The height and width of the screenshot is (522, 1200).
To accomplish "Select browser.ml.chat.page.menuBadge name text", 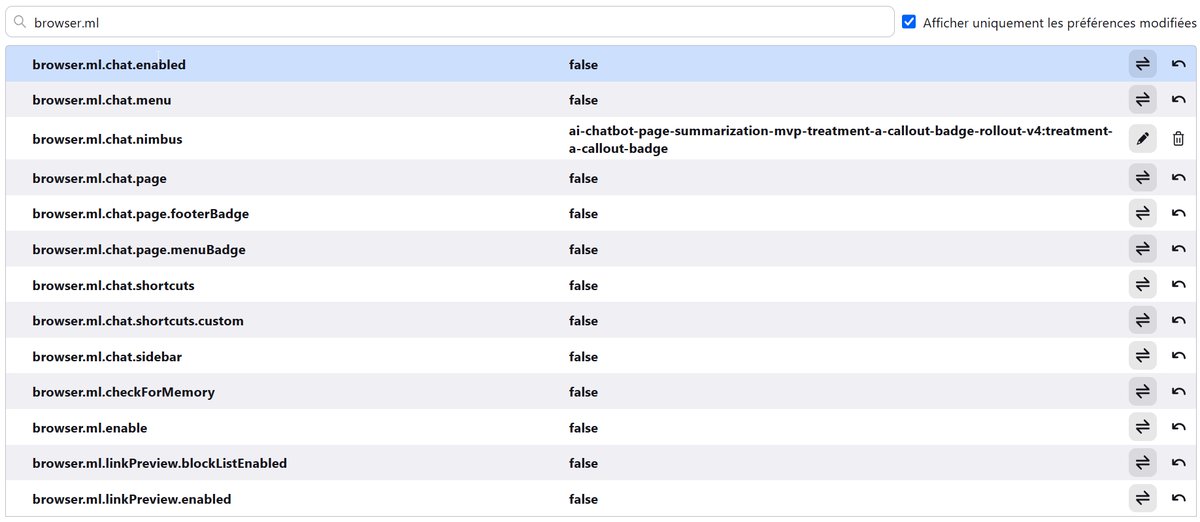I will (x=139, y=249).
